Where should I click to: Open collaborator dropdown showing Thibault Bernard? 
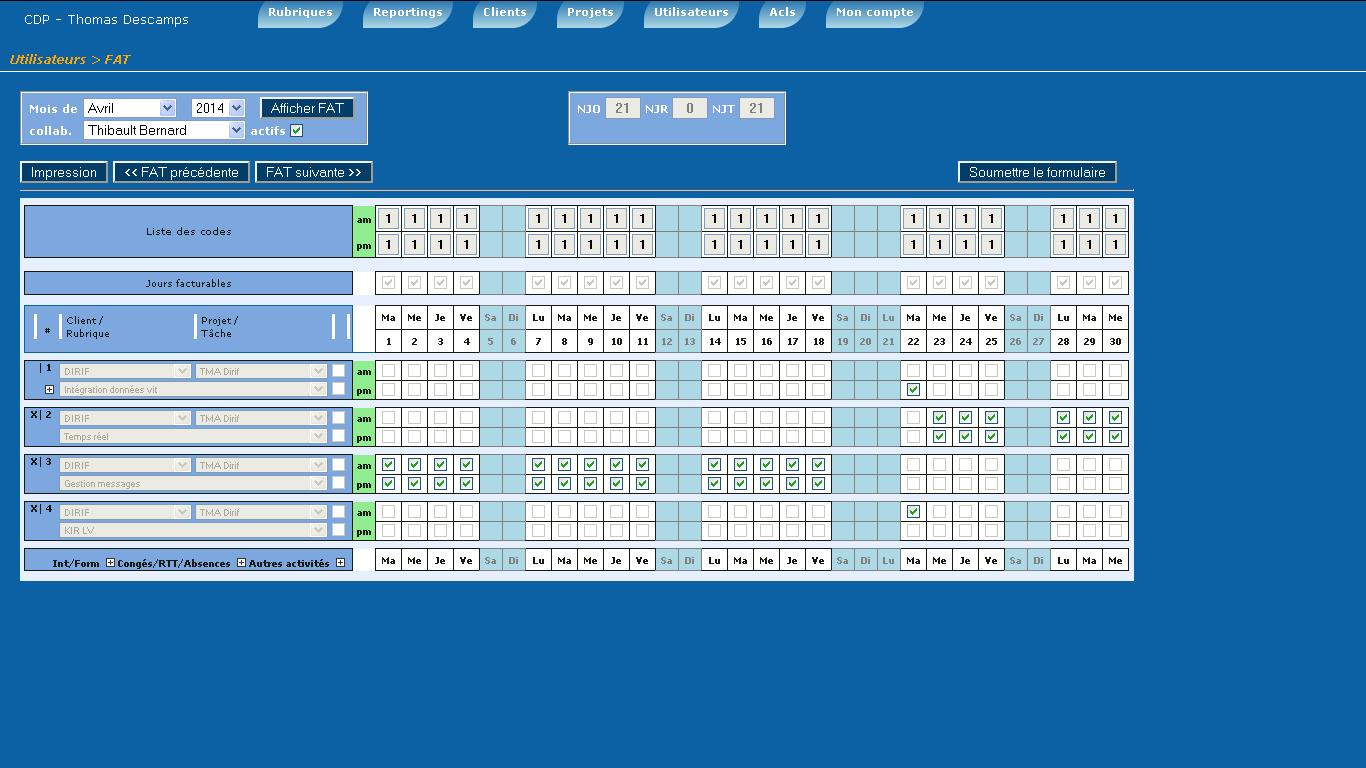[x=164, y=130]
